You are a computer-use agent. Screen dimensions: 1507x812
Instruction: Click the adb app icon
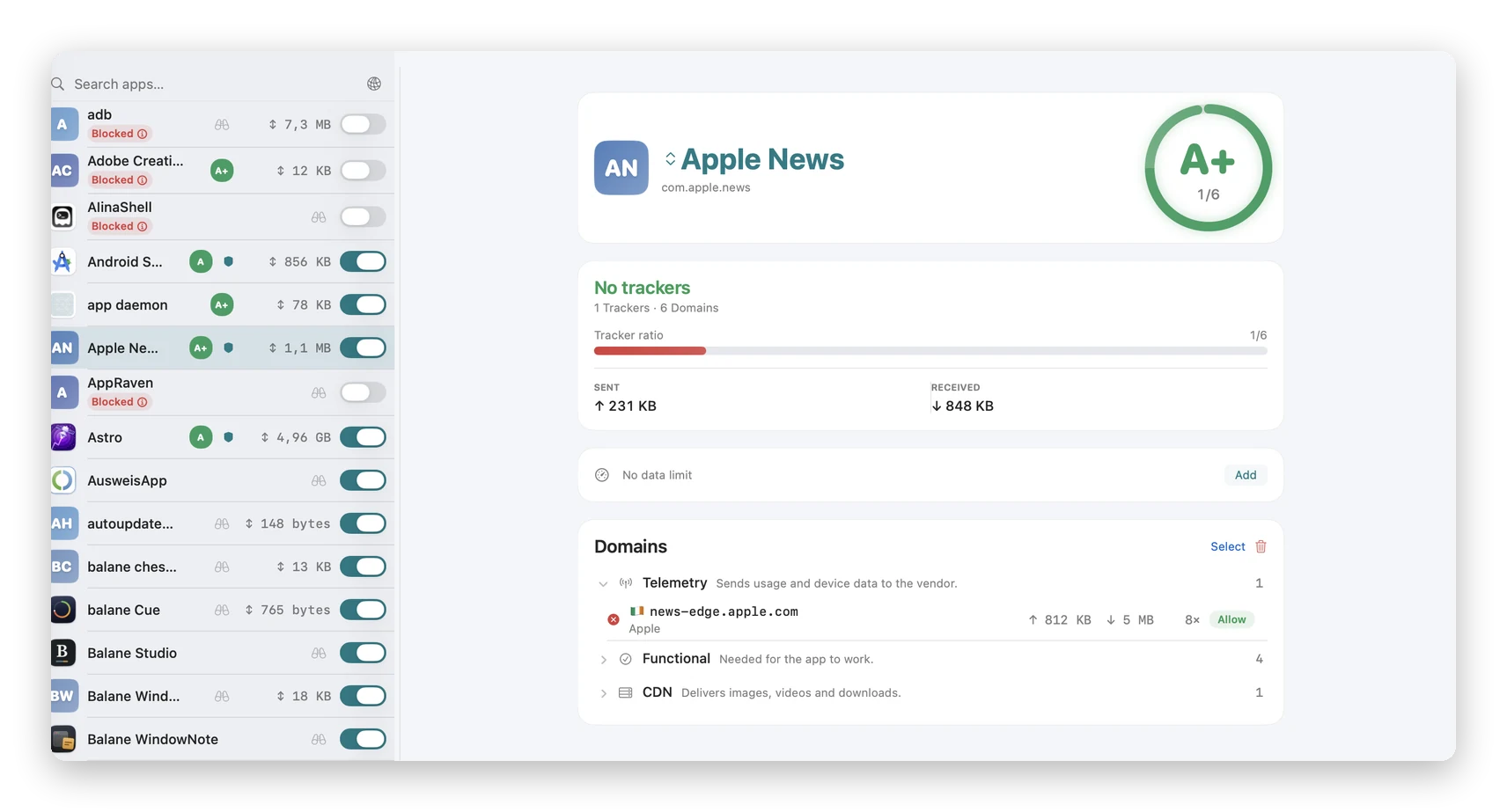63,124
